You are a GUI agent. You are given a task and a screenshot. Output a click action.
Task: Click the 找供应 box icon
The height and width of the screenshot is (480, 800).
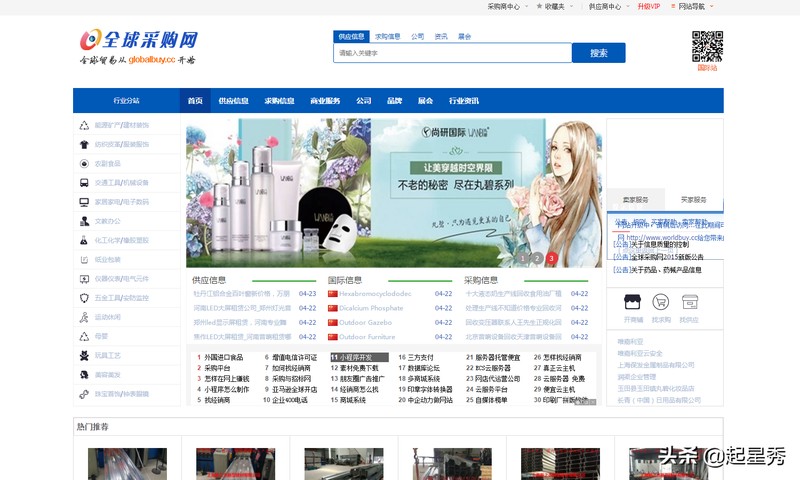689,302
